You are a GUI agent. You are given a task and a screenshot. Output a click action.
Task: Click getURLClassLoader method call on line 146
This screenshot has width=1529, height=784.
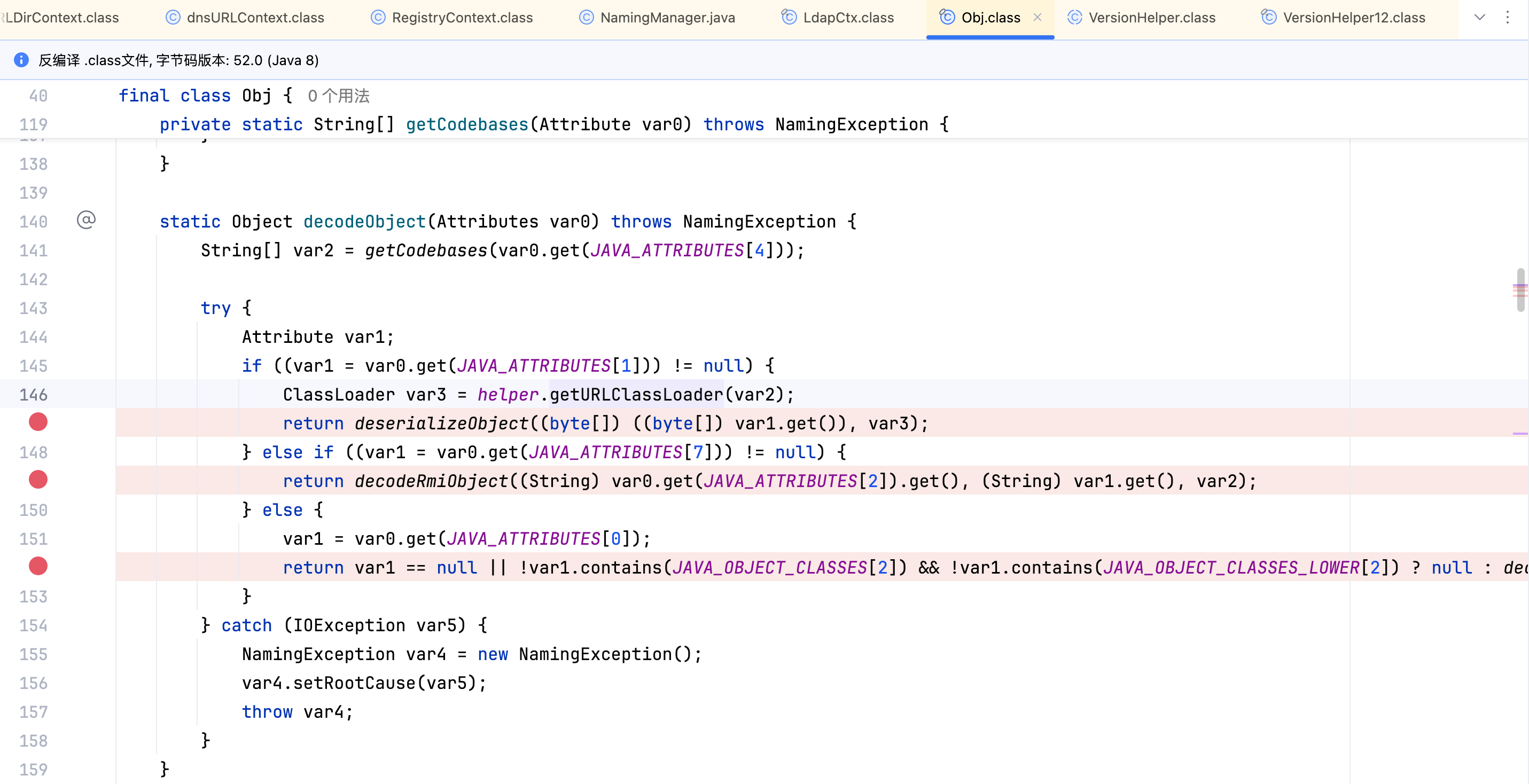(x=636, y=394)
